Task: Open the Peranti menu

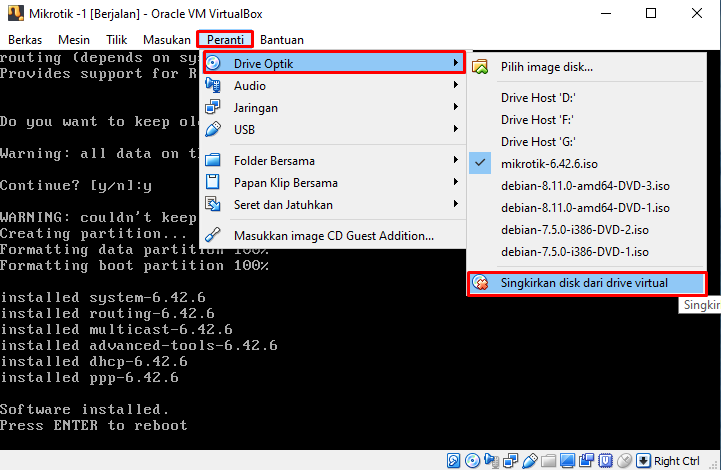Action: (x=225, y=40)
